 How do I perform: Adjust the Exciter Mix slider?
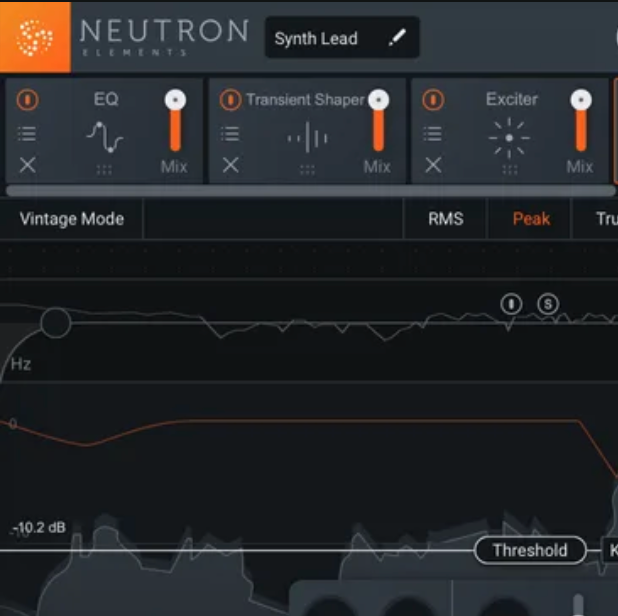click(x=581, y=121)
